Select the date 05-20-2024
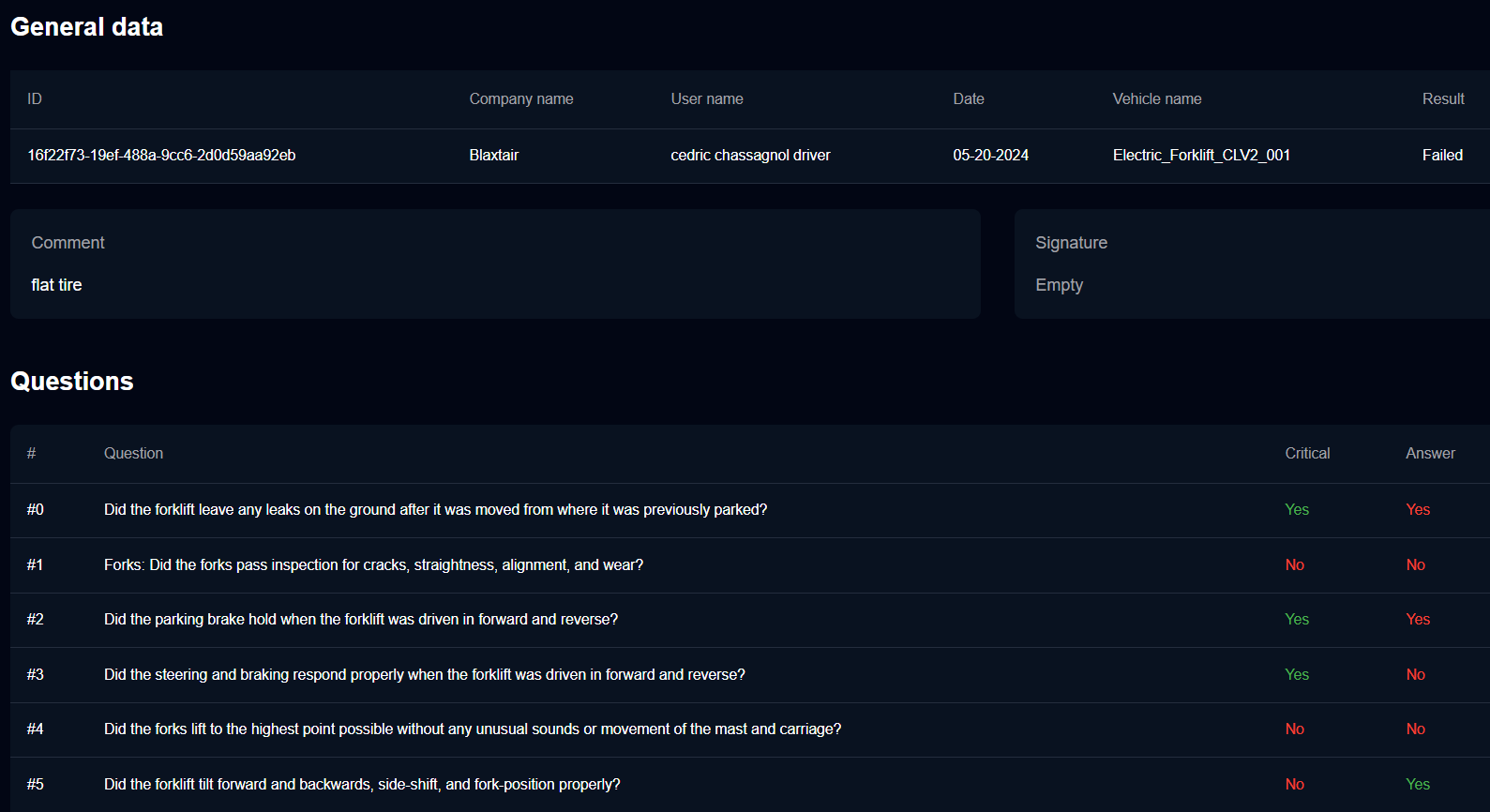Screen dimensions: 1490x812 [990, 156]
